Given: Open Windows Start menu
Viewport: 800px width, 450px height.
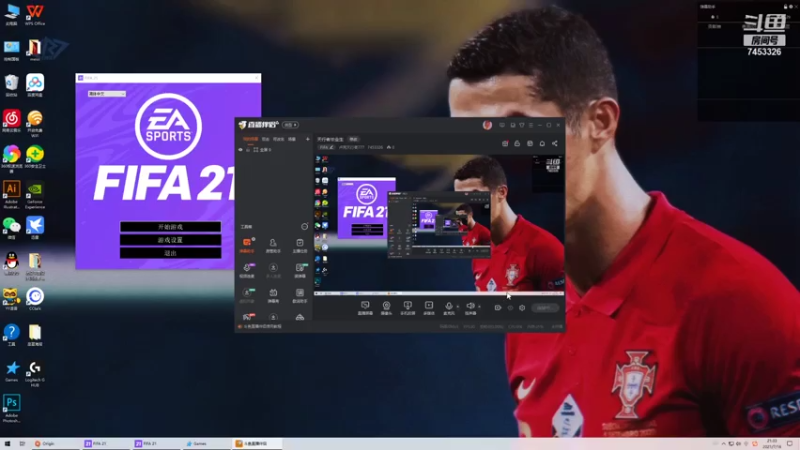Looking at the screenshot, I should pyautogui.click(x=7, y=444).
